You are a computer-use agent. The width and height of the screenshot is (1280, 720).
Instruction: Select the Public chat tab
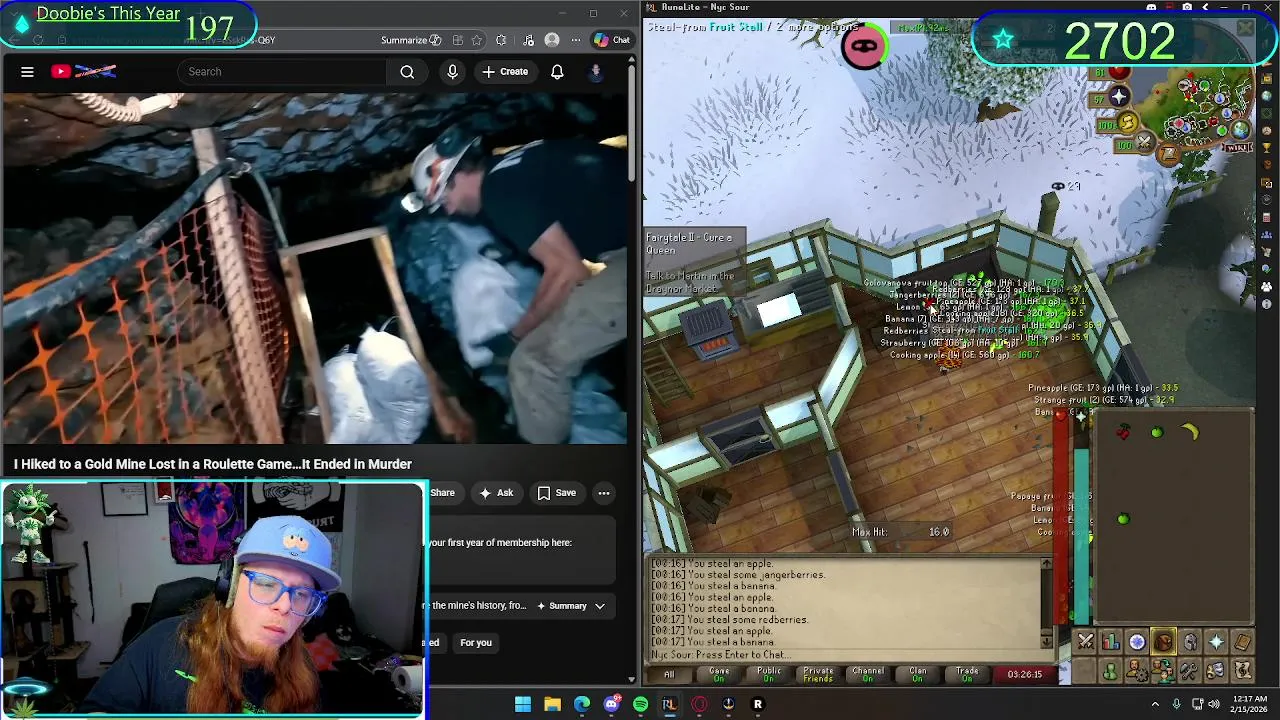click(x=769, y=674)
